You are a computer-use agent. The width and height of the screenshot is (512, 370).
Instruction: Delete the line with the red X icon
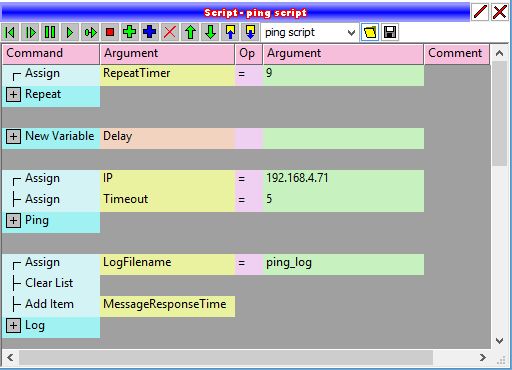pos(170,32)
